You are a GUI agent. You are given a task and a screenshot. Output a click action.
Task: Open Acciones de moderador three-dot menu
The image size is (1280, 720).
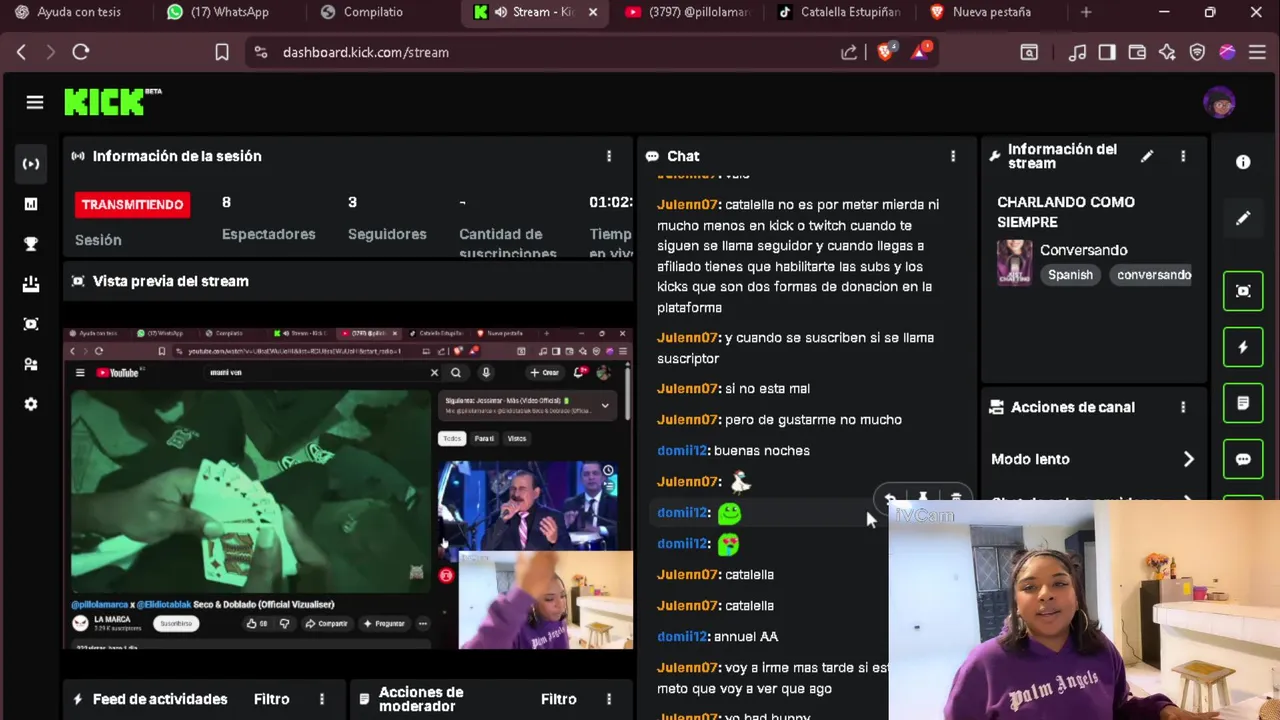coord(609,699)
